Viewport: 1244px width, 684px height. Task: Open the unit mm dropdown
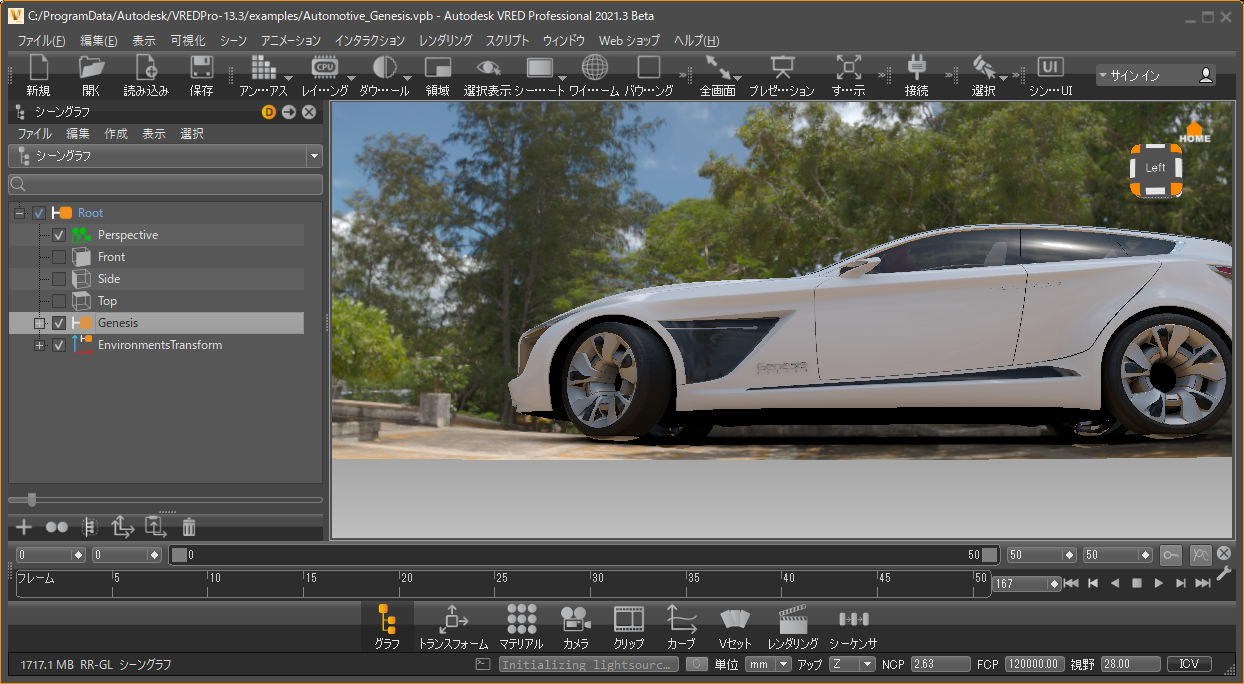click(768, 664)
